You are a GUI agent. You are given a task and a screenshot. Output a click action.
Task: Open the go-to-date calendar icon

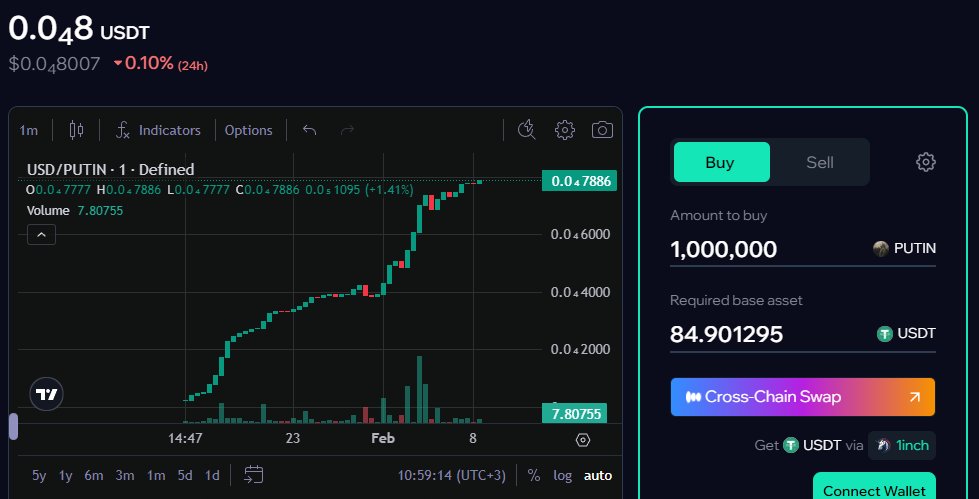coord(253,475)
